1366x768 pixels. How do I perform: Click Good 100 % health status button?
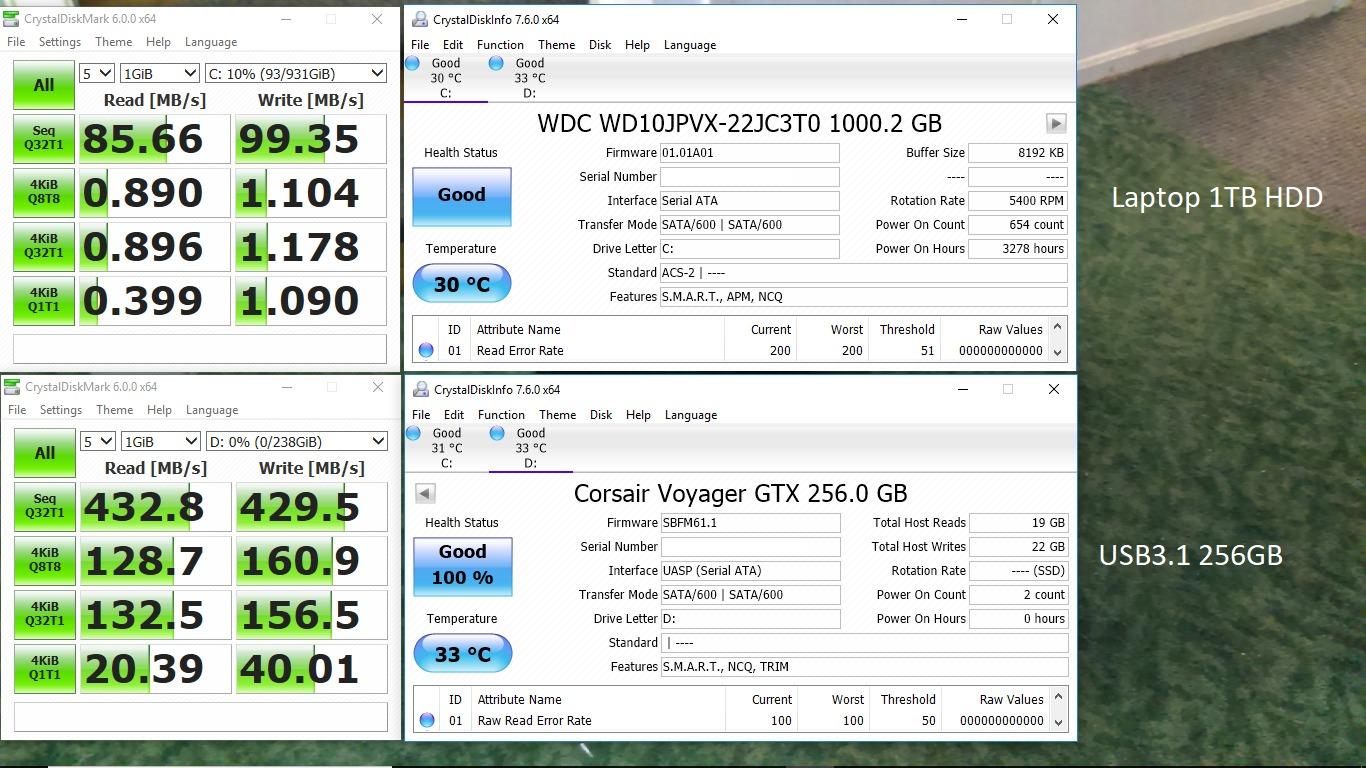coord(463,566)
